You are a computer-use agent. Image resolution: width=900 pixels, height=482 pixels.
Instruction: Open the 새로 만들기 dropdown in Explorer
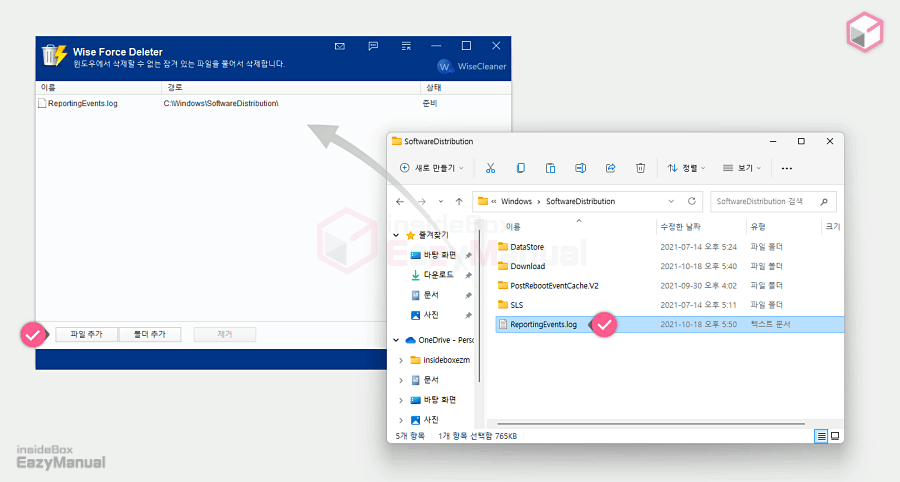(432, 168)
